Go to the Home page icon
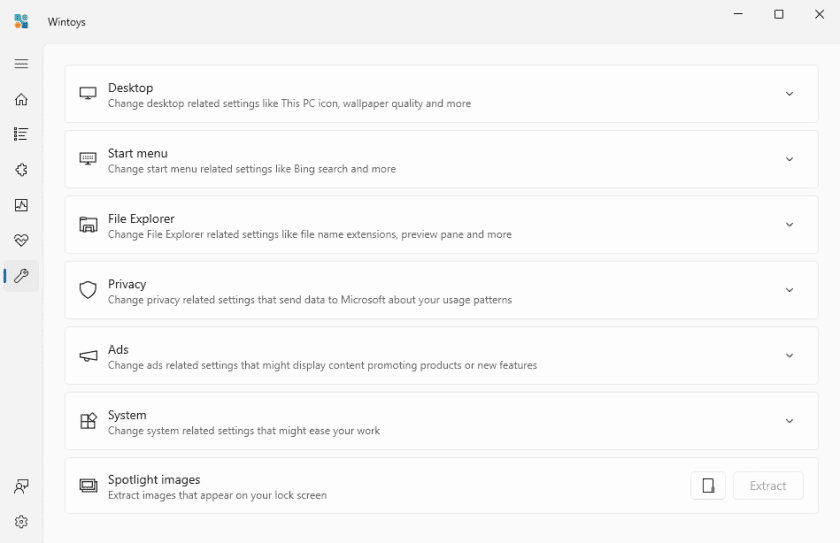This screenshot has height=543, width=840. pos(21,99)
